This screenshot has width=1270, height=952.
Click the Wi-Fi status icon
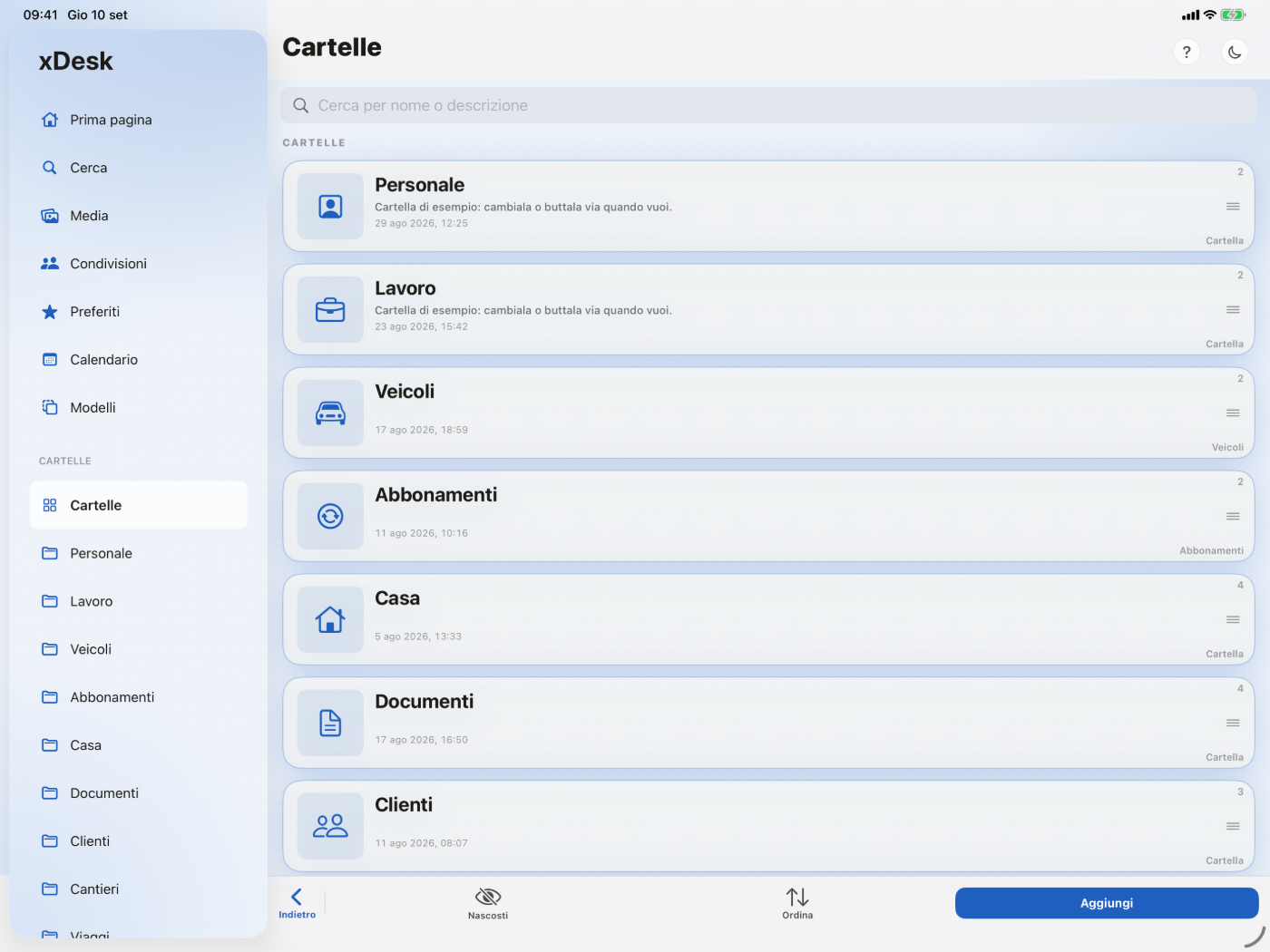pos(1210,15)
